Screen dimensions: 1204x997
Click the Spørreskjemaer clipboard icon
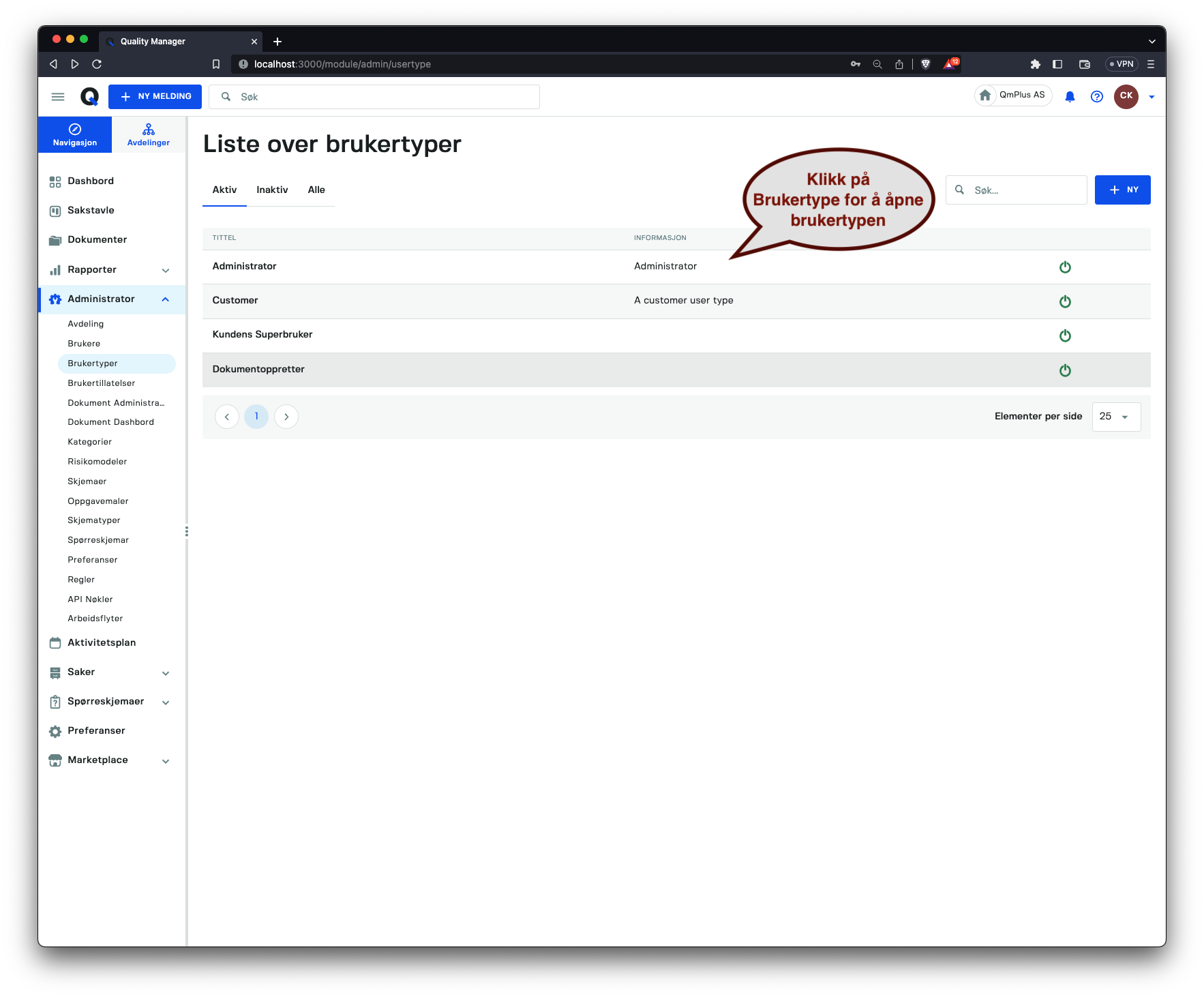(x=55, y=702)
